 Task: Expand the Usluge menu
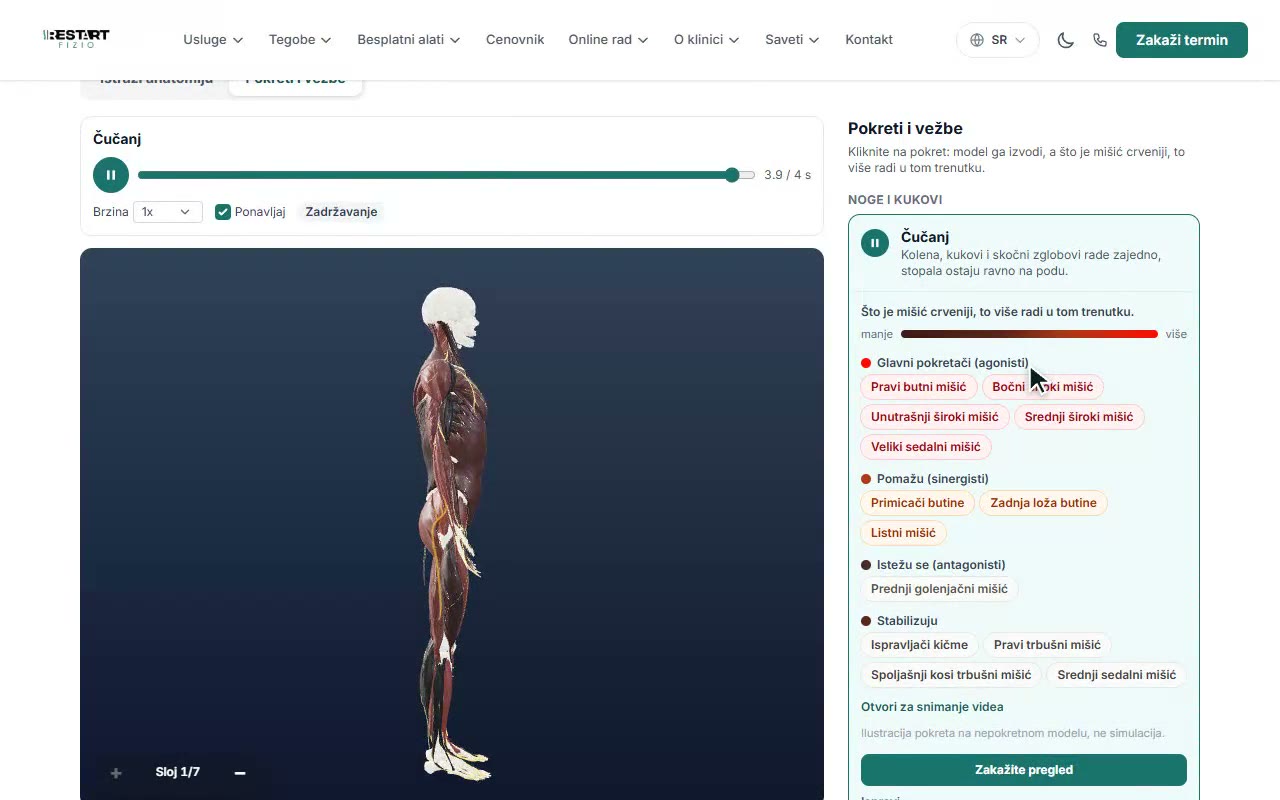[213, 40]
